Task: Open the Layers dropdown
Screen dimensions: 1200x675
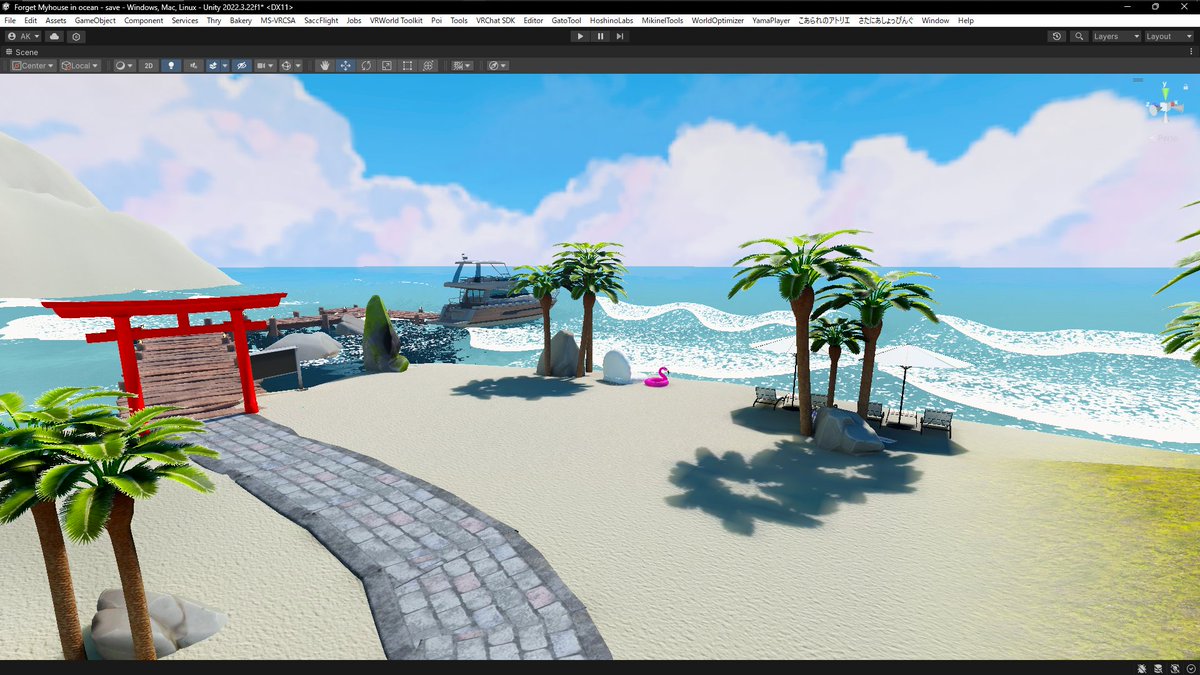Action: (1116, 36)
